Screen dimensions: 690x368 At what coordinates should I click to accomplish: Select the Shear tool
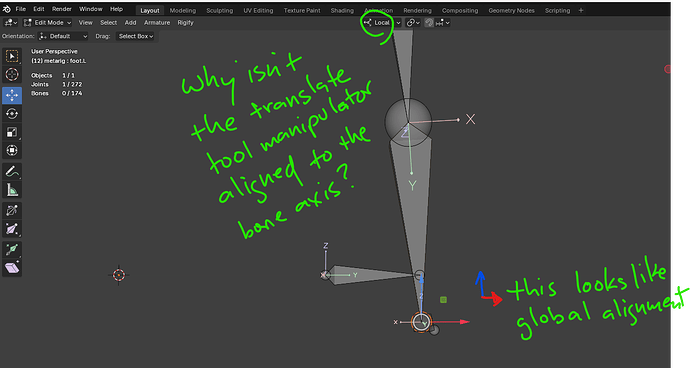pyautogui.click(x=12, y=268)
